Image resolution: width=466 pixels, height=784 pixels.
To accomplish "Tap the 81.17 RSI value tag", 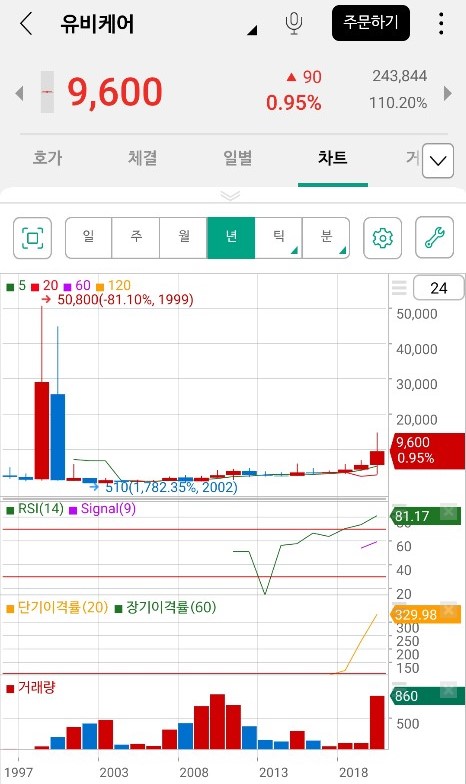I will [426, 516].
